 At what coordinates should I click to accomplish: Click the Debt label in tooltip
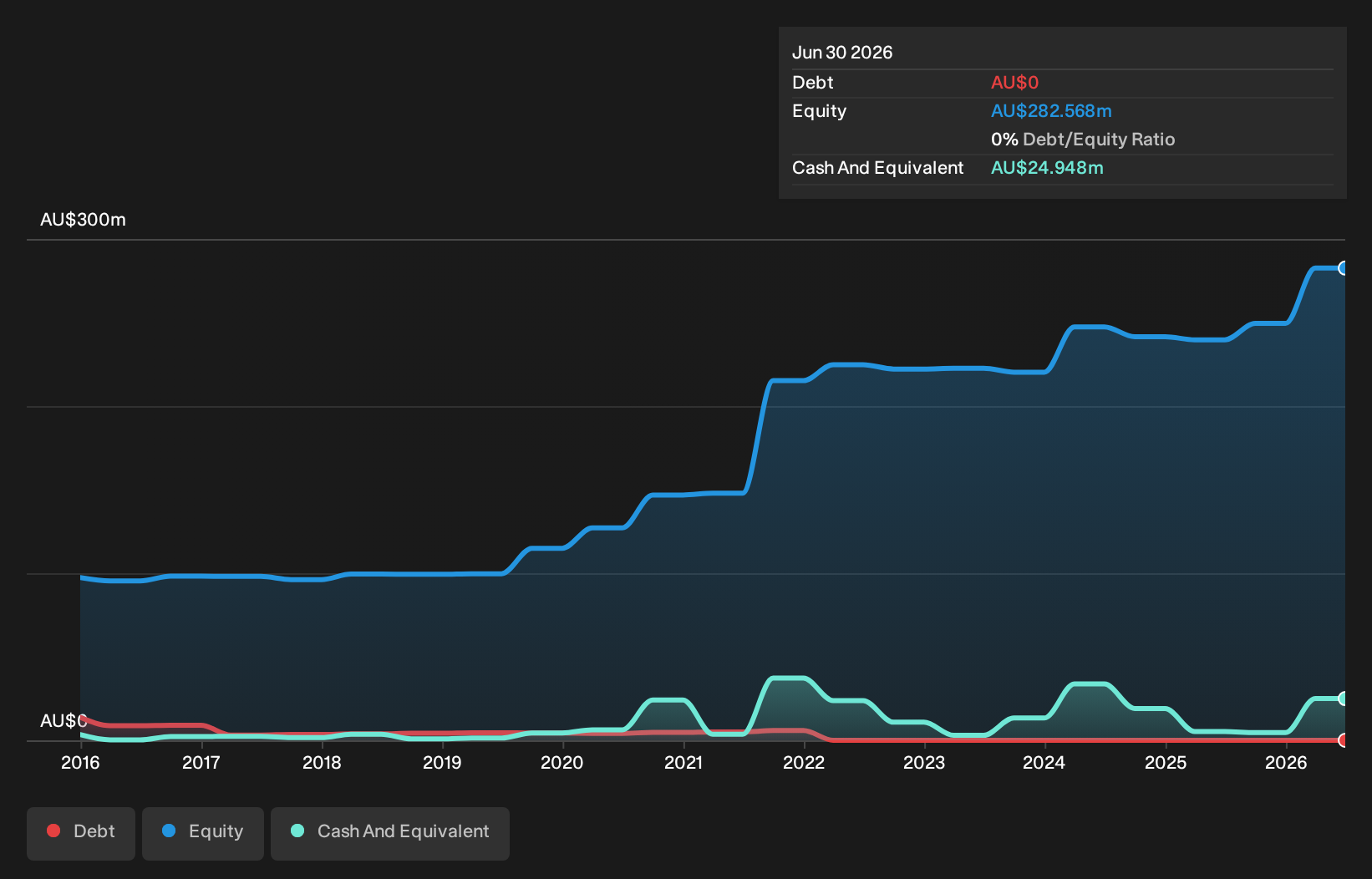pos(813,83)
